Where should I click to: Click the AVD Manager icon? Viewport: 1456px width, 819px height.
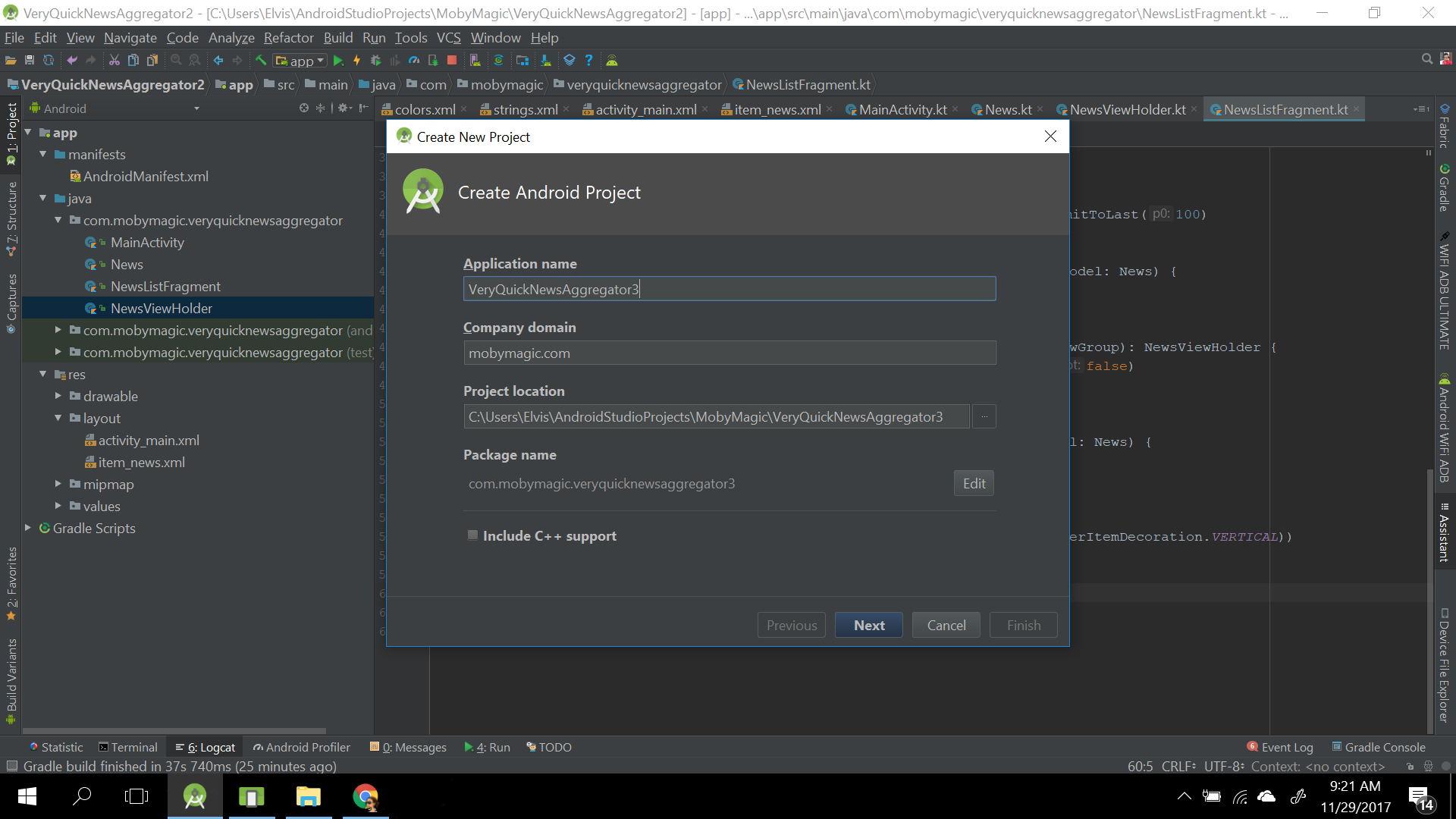pos(475,61)
